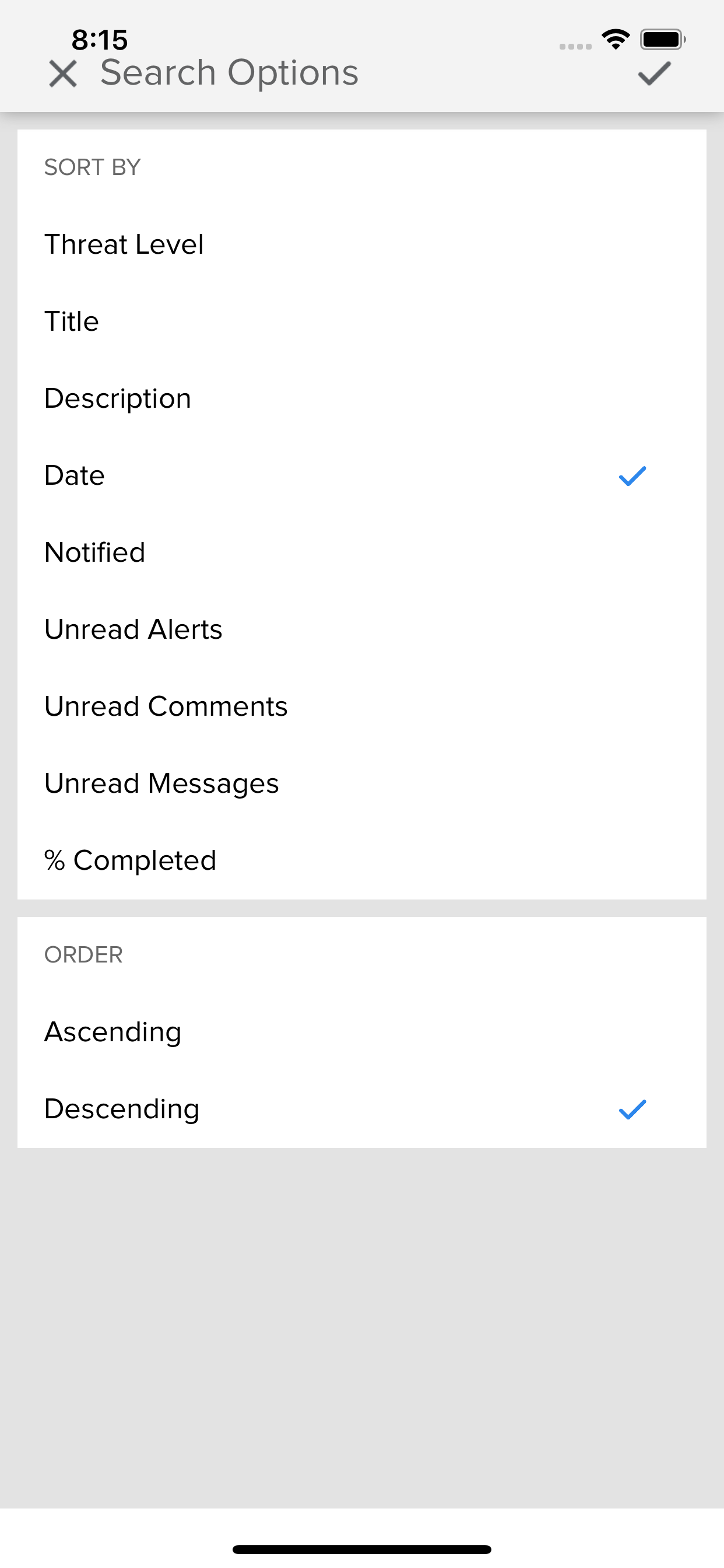724x1568 pixels.
Task: Confirm search options with header checkmark
Action: coord(654,73)
